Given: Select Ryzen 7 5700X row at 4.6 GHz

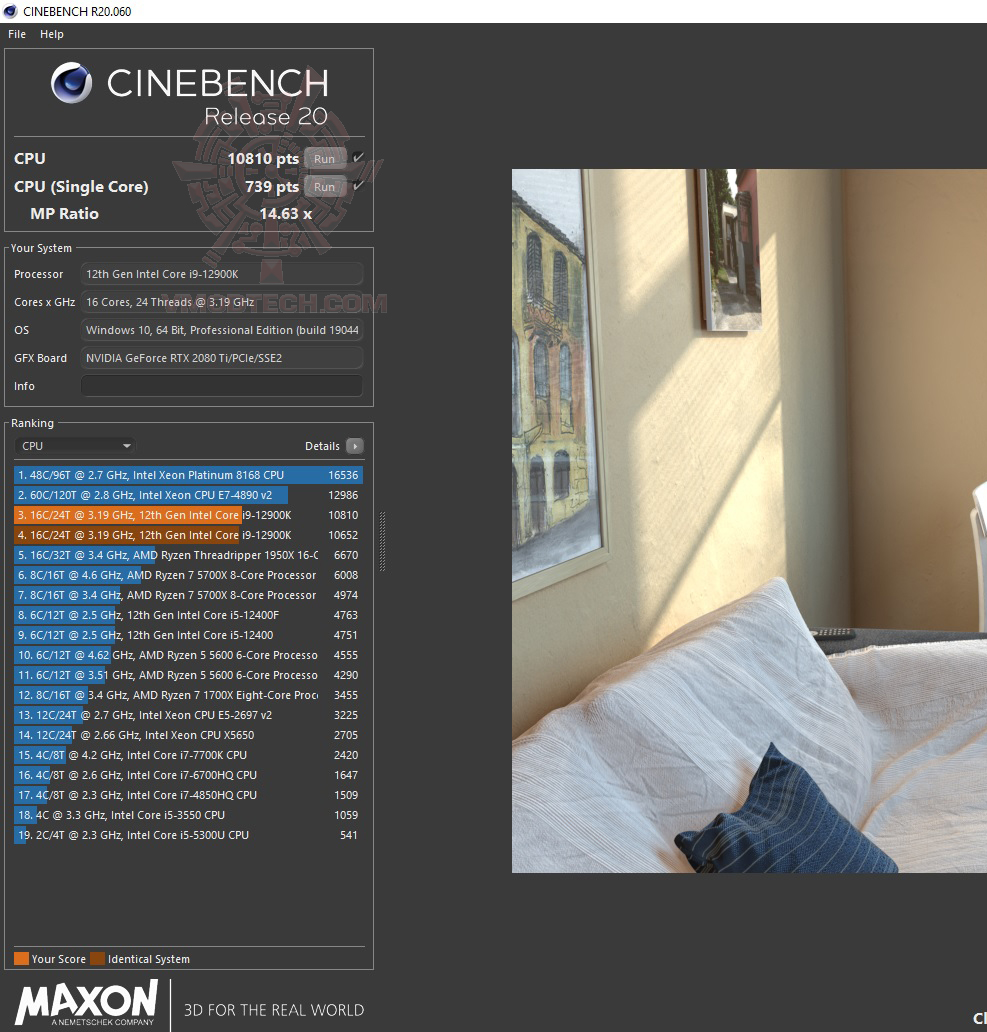Looking at the screenshot, I should (188, 575).
